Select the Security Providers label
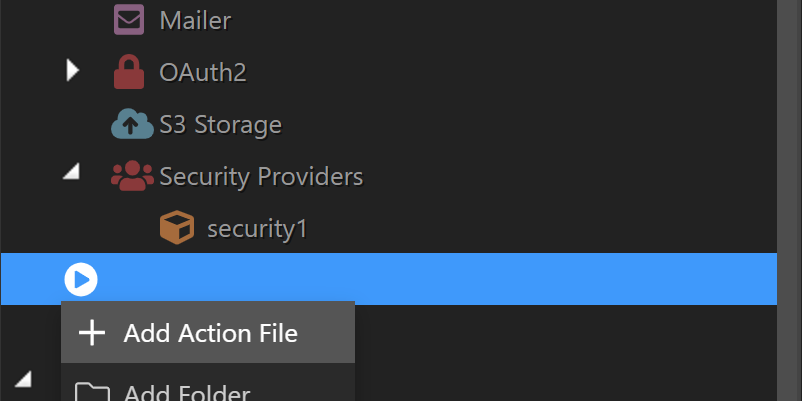 [x=261, y=177]
